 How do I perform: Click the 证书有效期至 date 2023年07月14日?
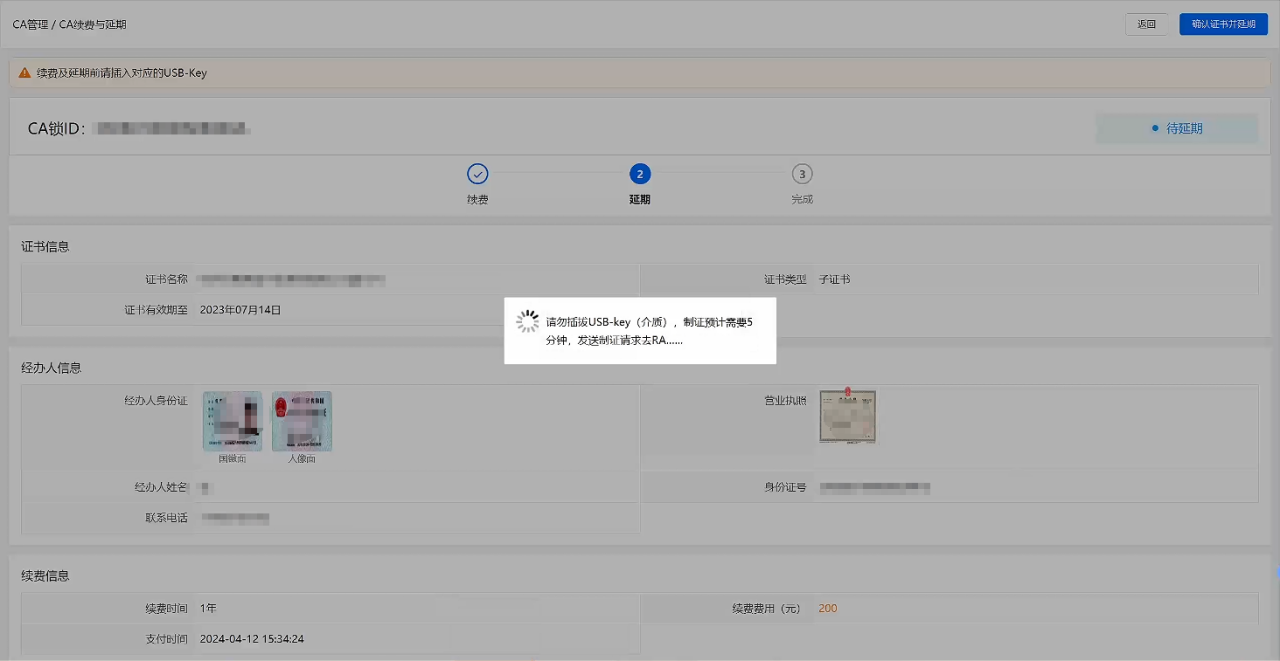(x=240, y=310)
